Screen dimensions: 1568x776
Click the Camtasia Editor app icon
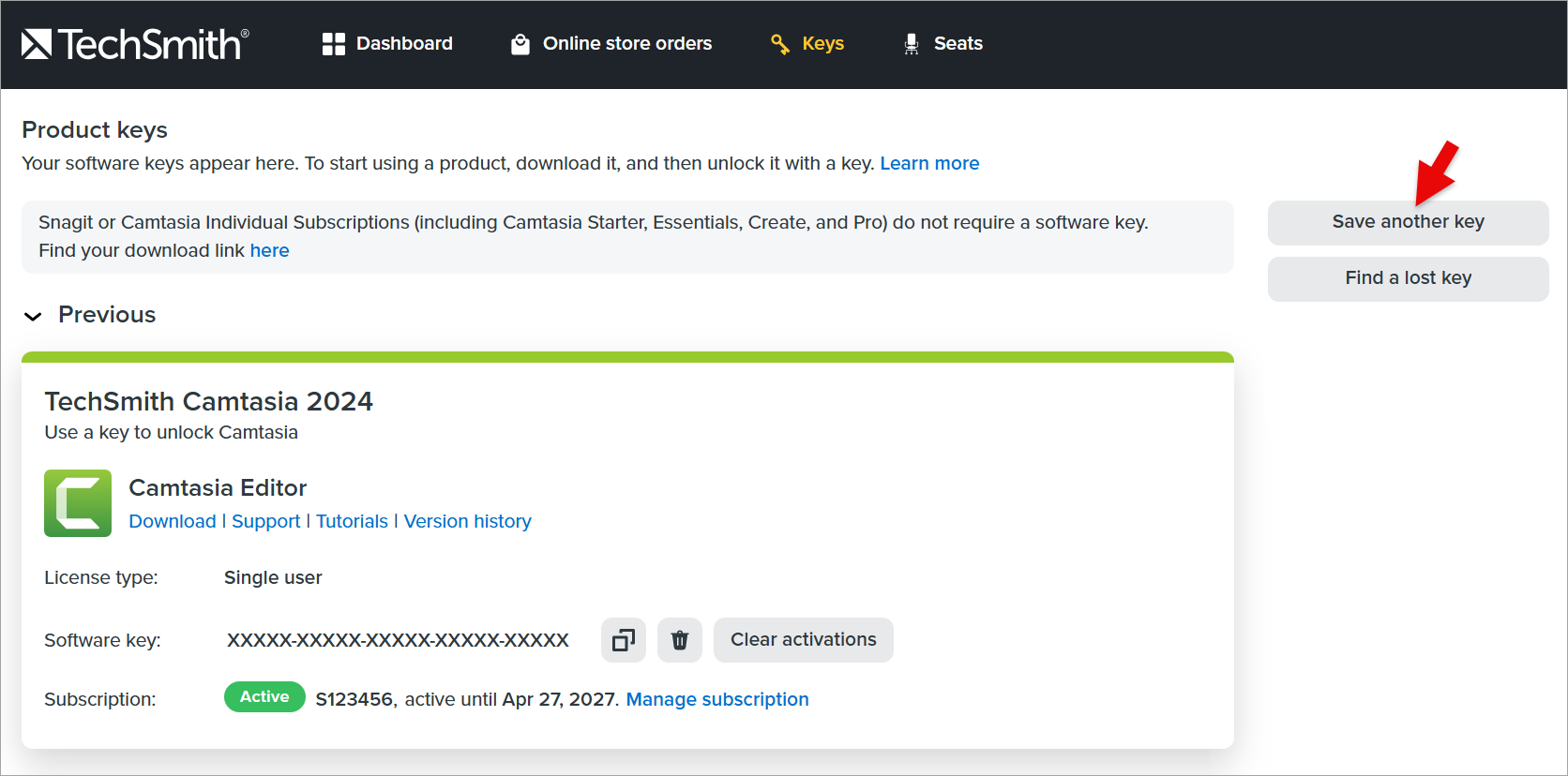(78, 503)
